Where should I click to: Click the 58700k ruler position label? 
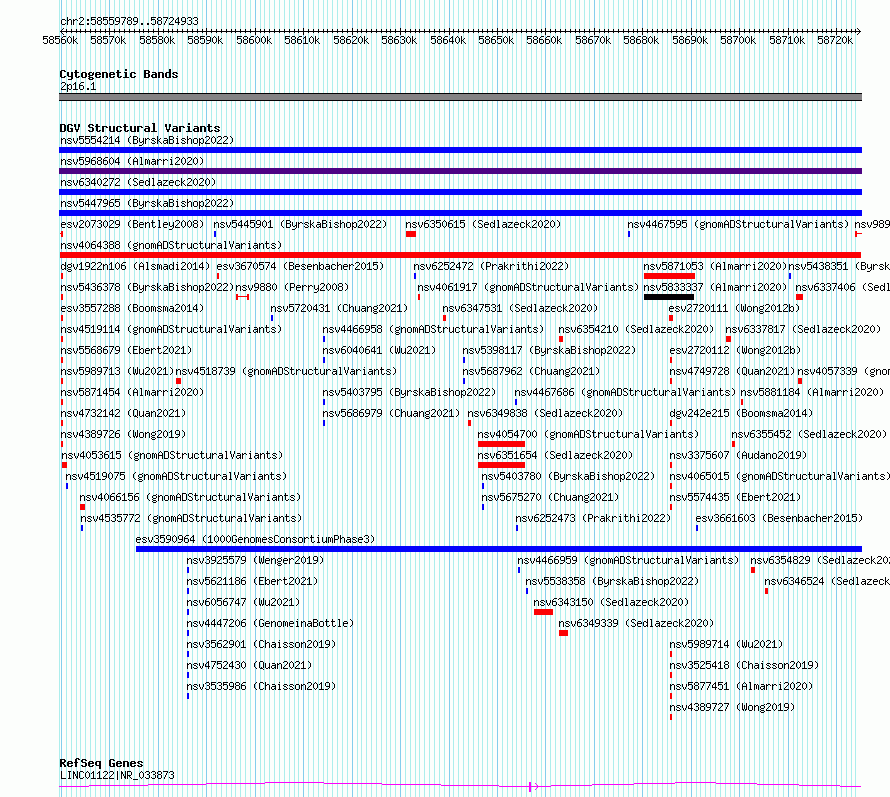coord(738,40)
